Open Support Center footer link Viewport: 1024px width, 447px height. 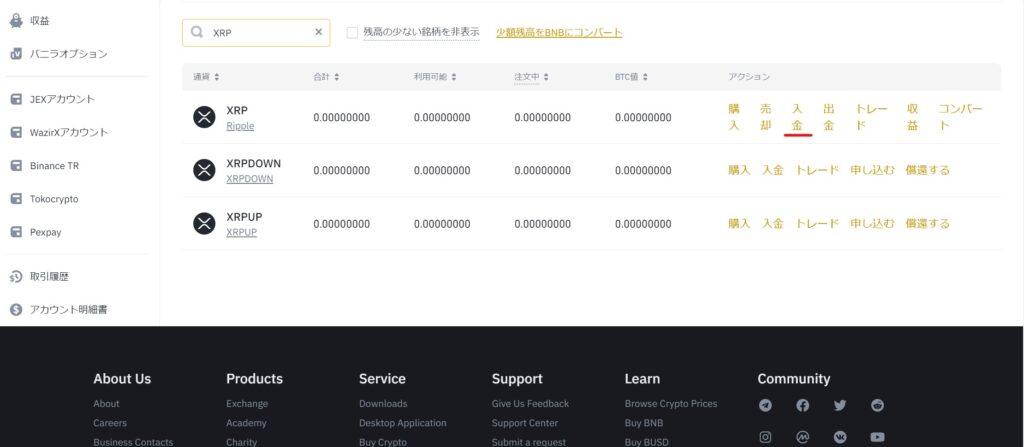click(525, 423)
